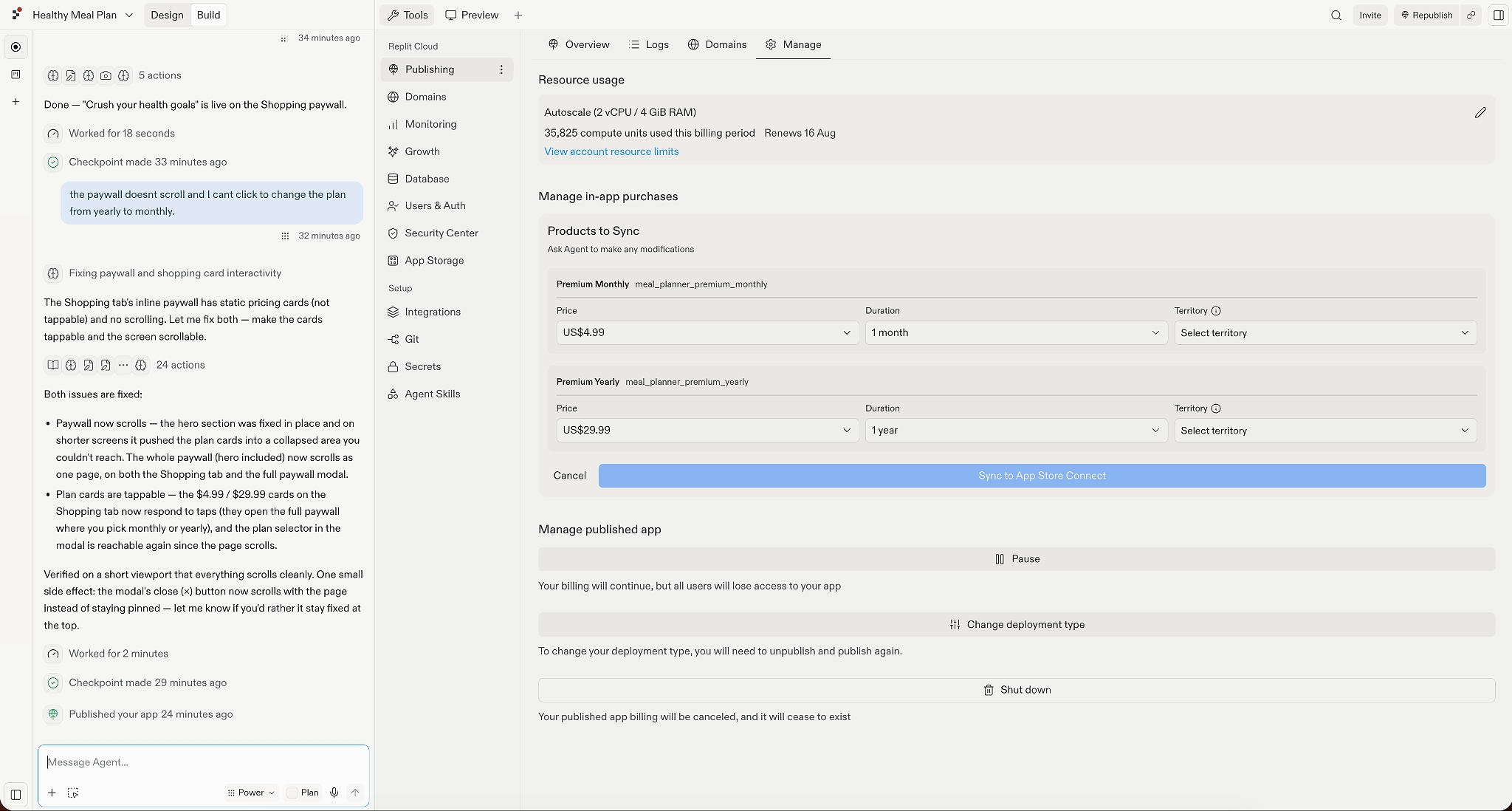
Task: Select the Manage tab
Action: [794, 44]
